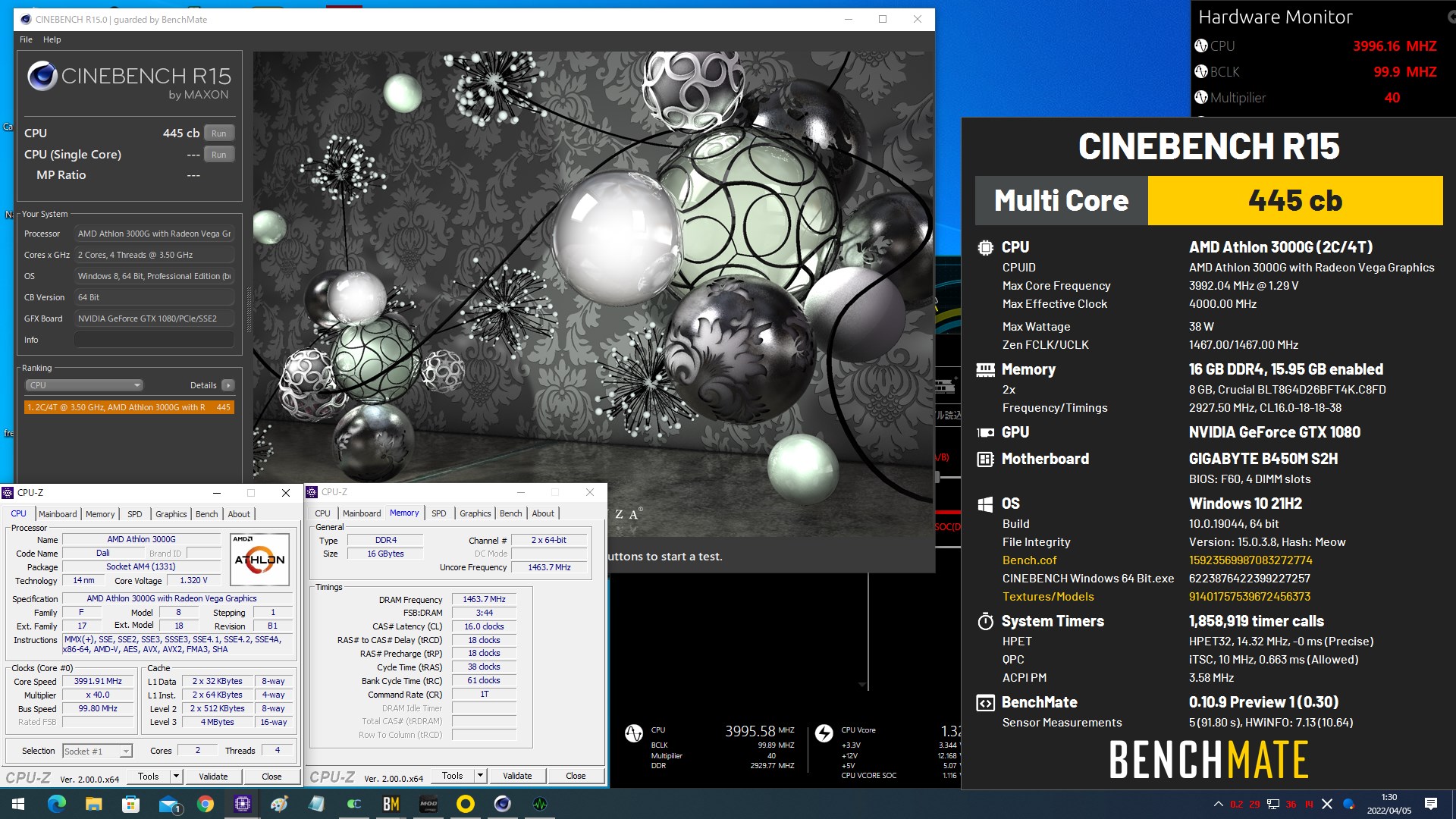Click the Windows OS logo in BenchMate

coord(985,504)
